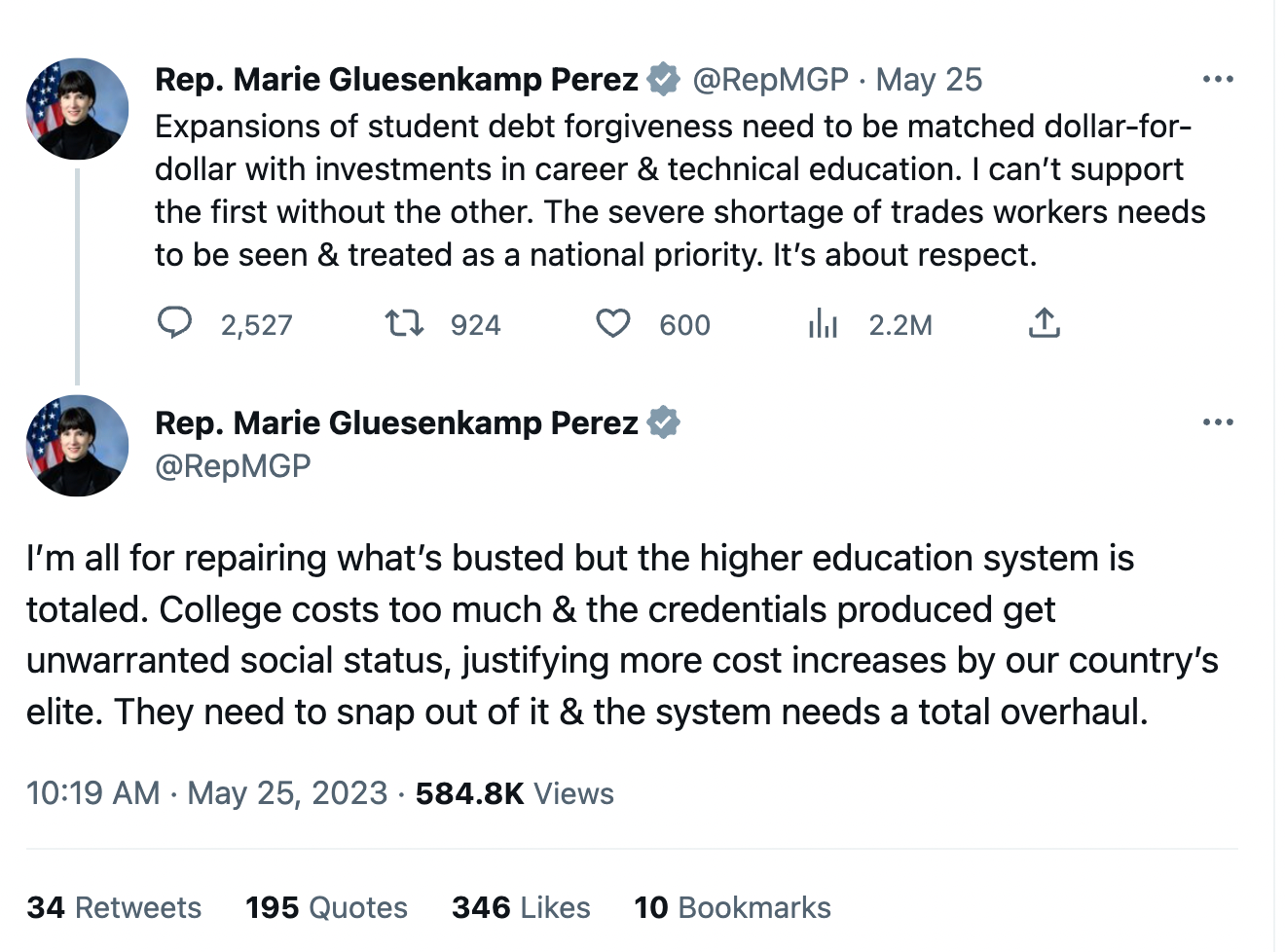Screen dimensions: 1285x952
Task: Open the 10 Bookmarks count
Action: (x=732, y=907)
